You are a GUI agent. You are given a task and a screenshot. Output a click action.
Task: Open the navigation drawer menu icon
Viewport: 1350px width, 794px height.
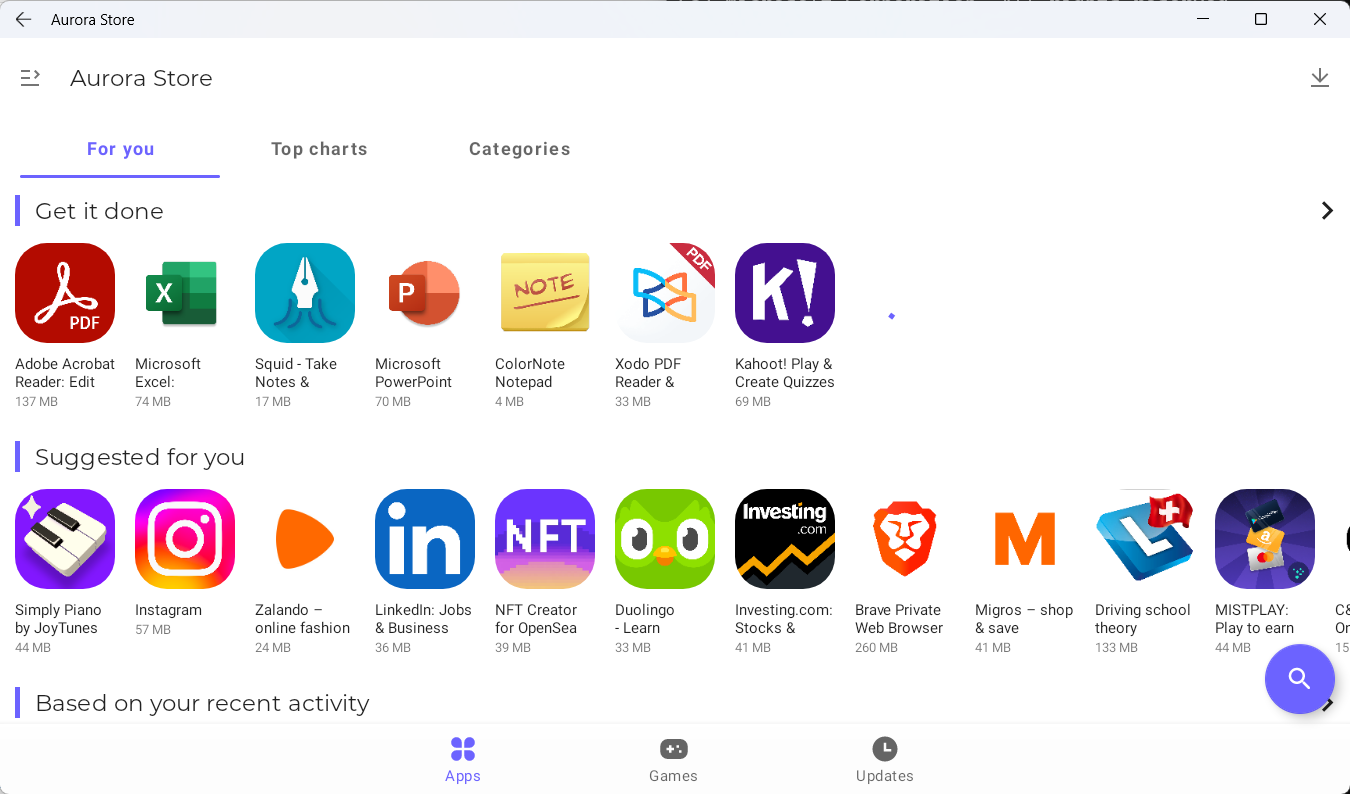point(30,78)
